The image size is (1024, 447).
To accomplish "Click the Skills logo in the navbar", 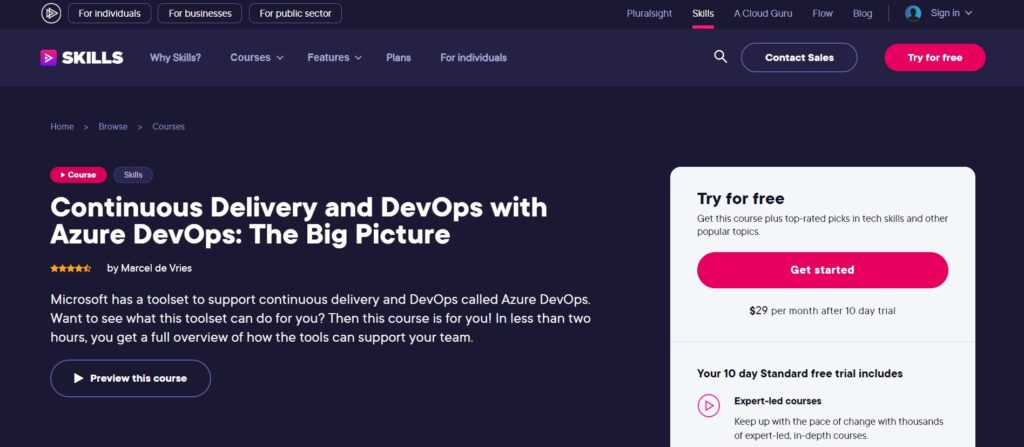I will (x=82, y=58).
